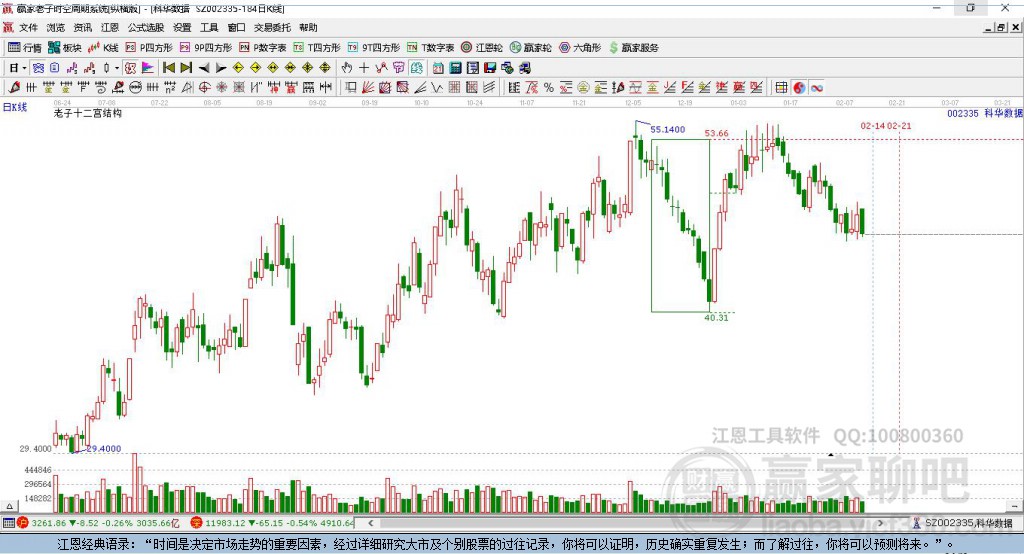
Task: Activate the crosshair cursor tool
Action: pos(364,68)
